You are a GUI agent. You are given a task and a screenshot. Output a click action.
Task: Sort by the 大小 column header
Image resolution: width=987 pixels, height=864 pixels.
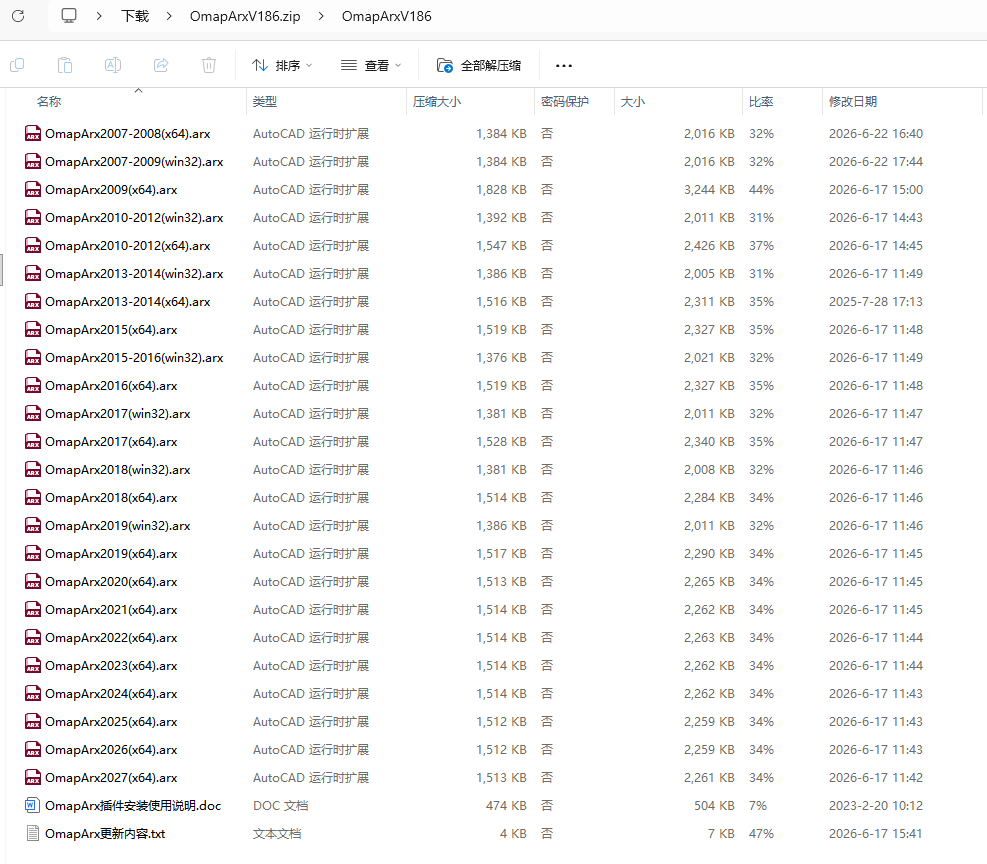pyautogui.click(x=633, y=101)
